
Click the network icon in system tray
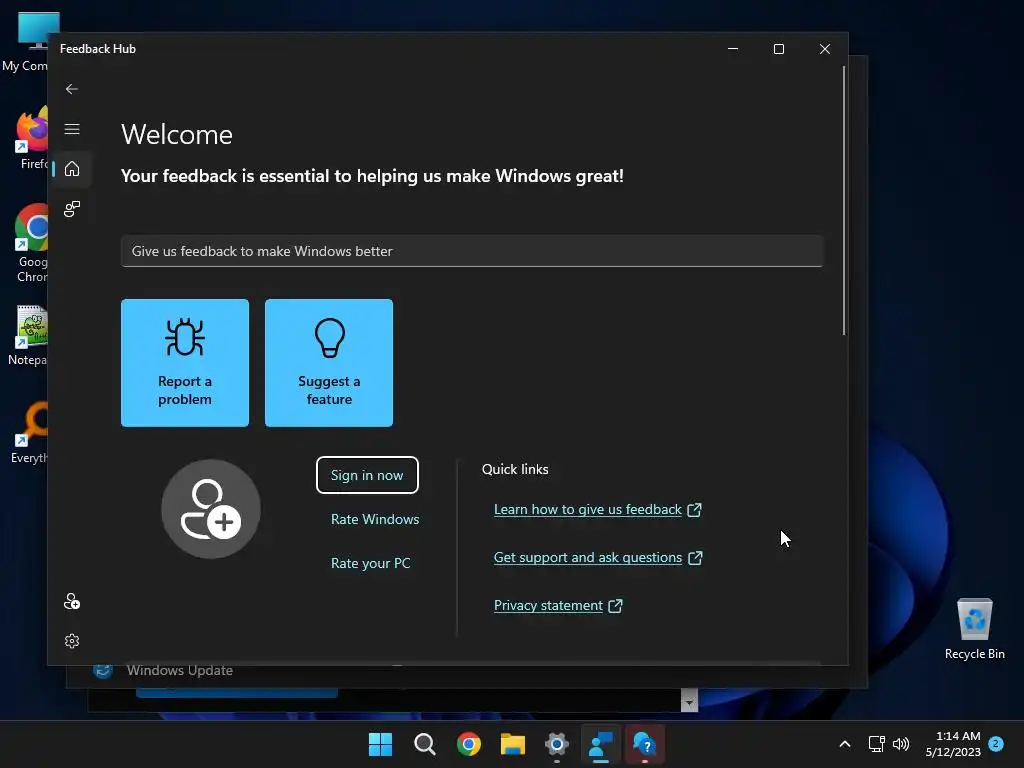(x=876, y=744)
